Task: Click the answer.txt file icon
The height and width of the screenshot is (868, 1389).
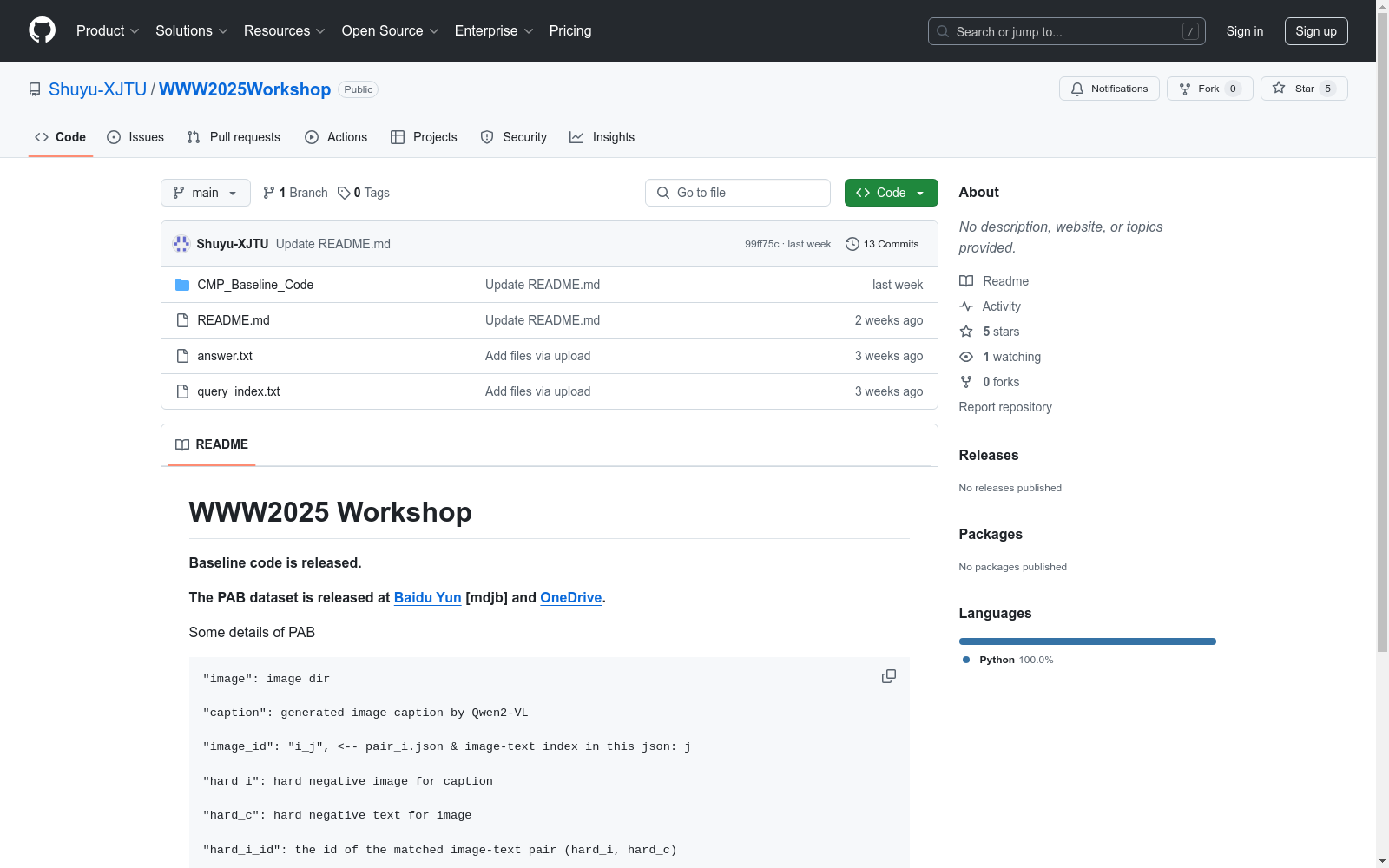Action: pos(182,356)
